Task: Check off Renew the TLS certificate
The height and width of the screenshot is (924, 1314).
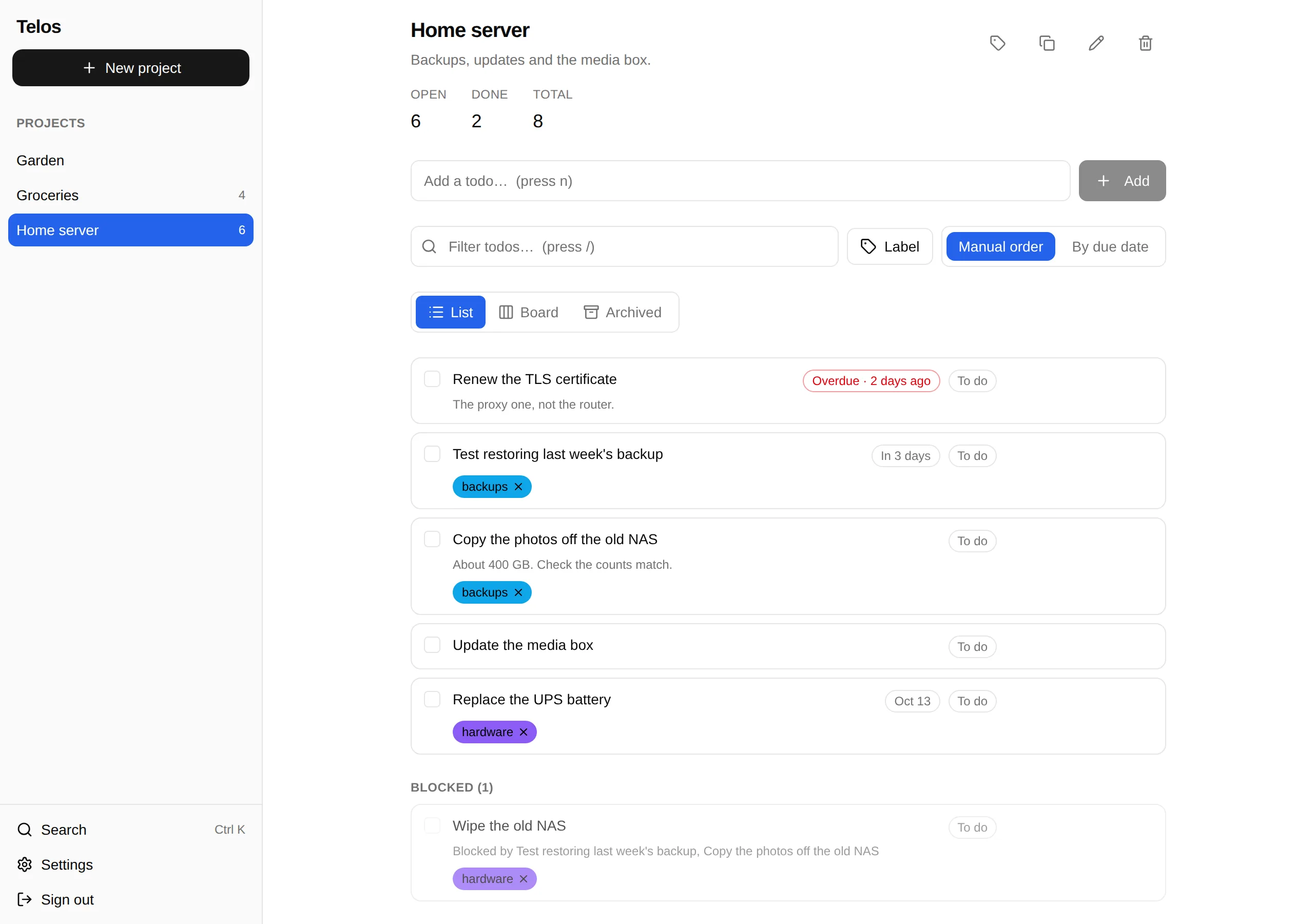Action: point(432,379)
